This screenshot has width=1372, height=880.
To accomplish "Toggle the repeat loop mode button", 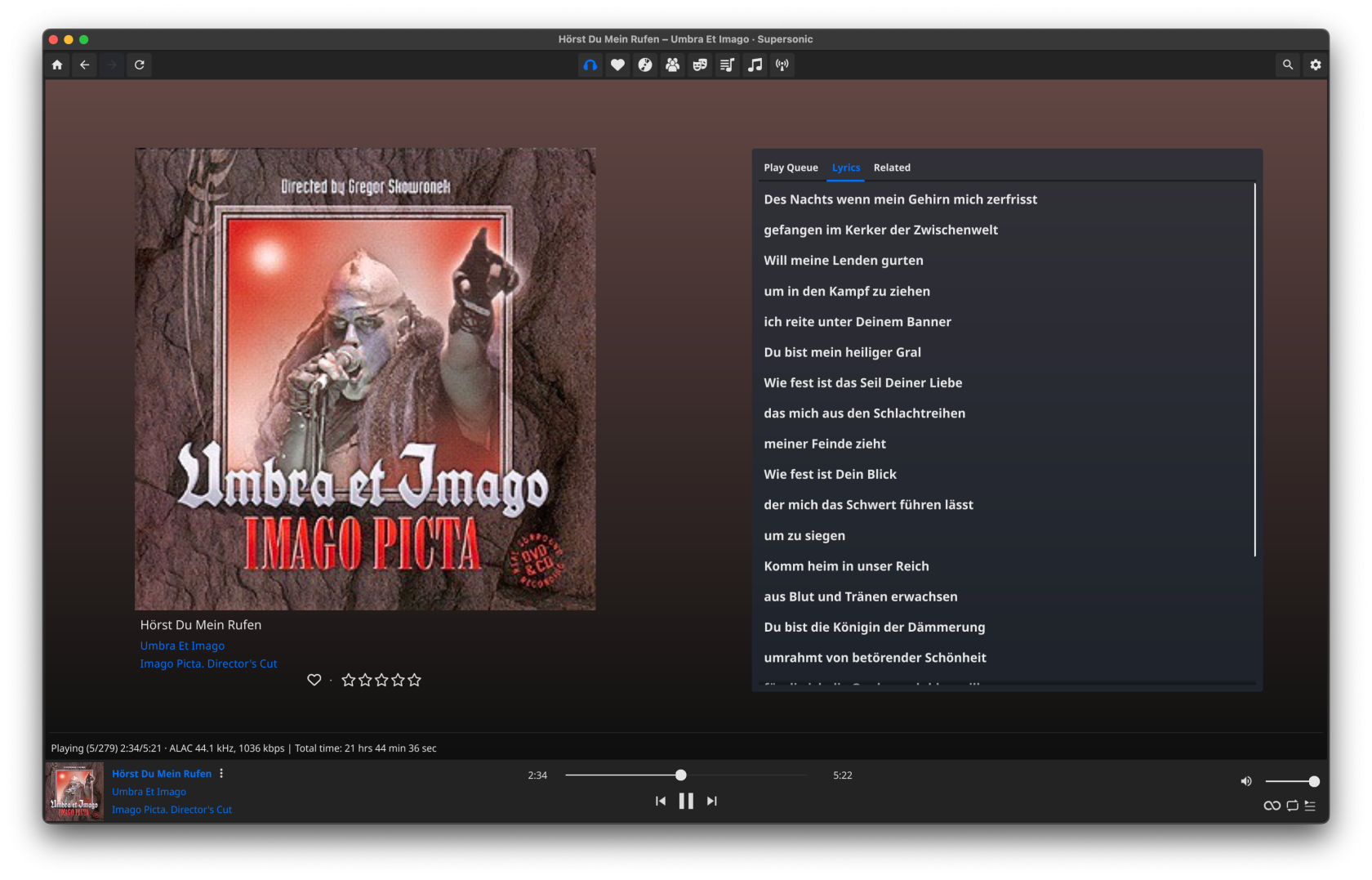I will click(x=1292, y=806).
